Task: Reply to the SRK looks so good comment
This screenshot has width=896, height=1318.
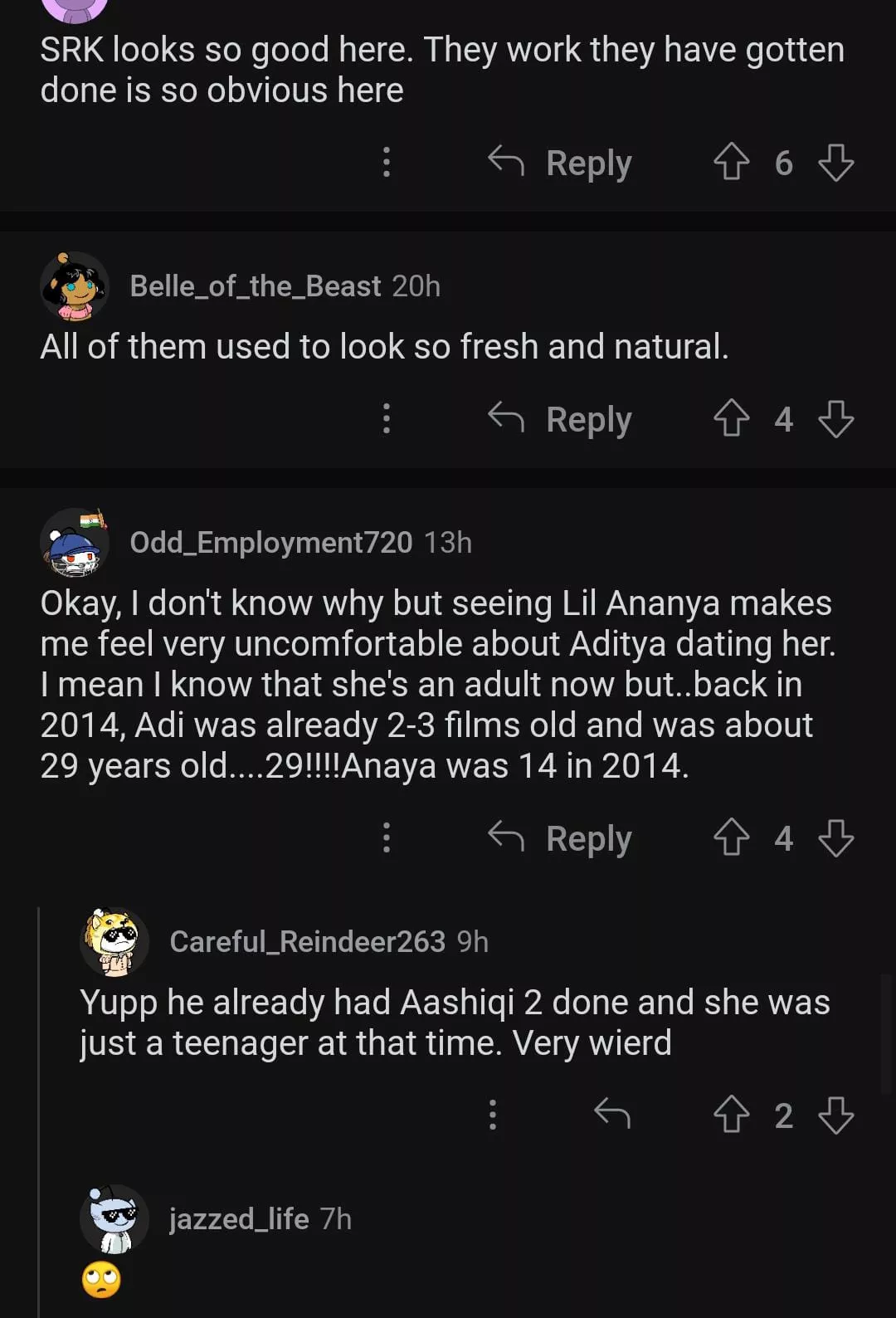Action: click(x=561, y=163)
